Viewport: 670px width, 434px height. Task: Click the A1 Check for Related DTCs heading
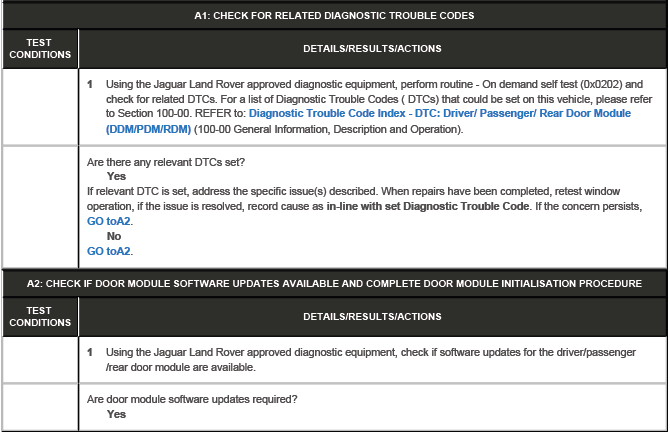coord(334,15)
